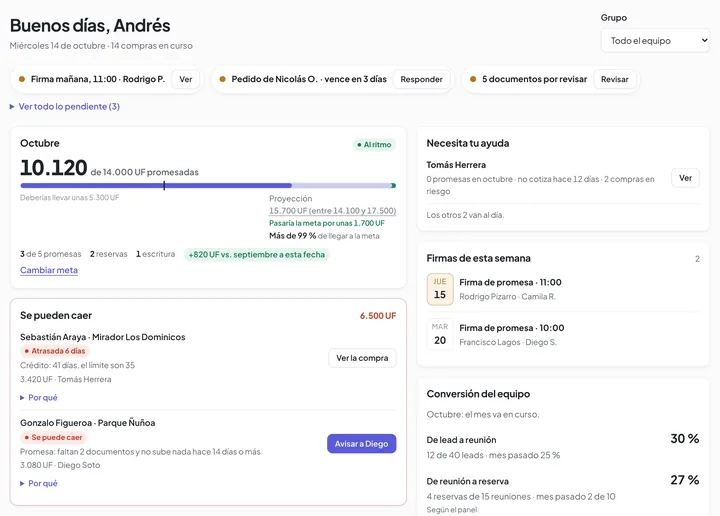Click the Se pueden caer heading
Viewport: 720px width, 516px height.
click(56, 315)
